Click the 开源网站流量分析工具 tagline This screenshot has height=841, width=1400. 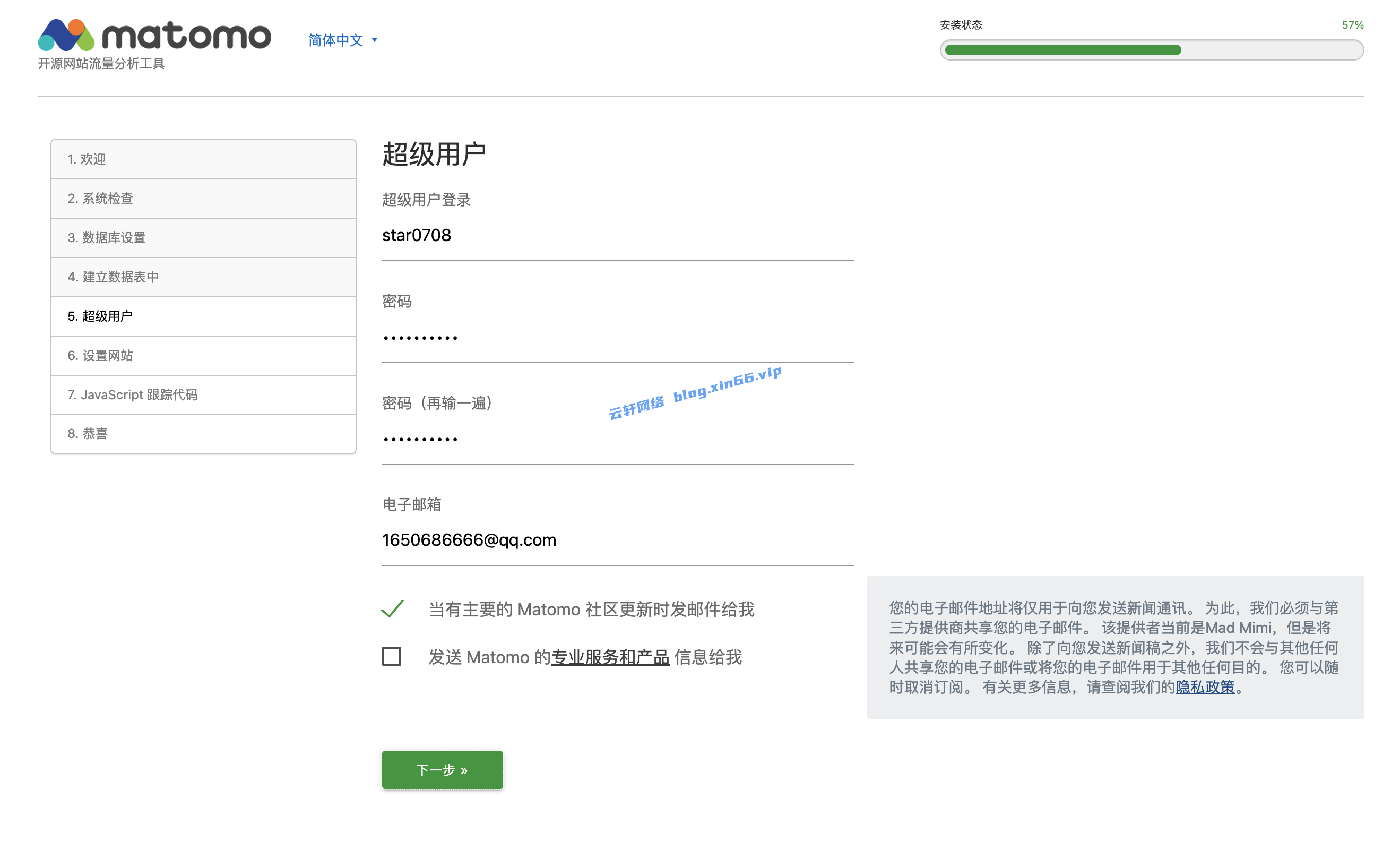pyautogui.click(x=101, y=64)
